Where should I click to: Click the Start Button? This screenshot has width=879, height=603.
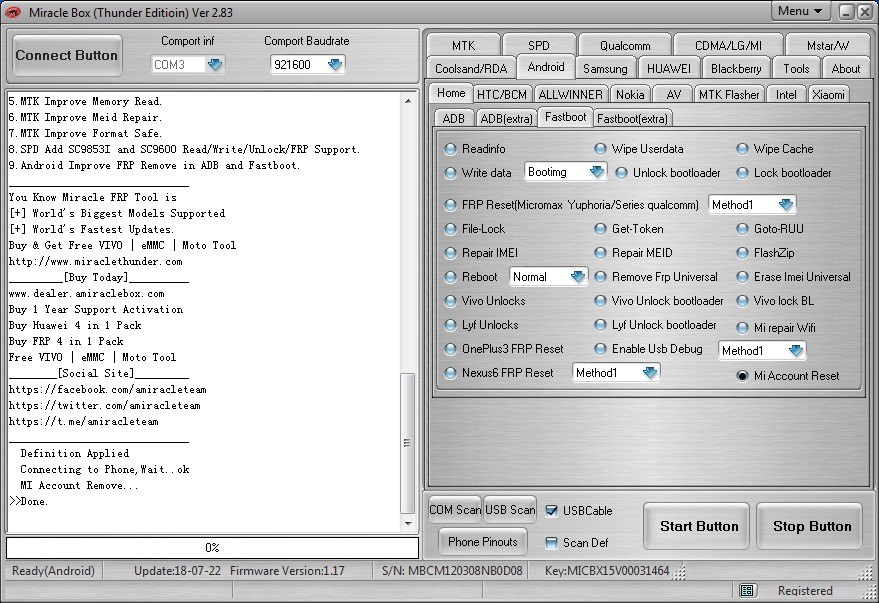[698, 526]
